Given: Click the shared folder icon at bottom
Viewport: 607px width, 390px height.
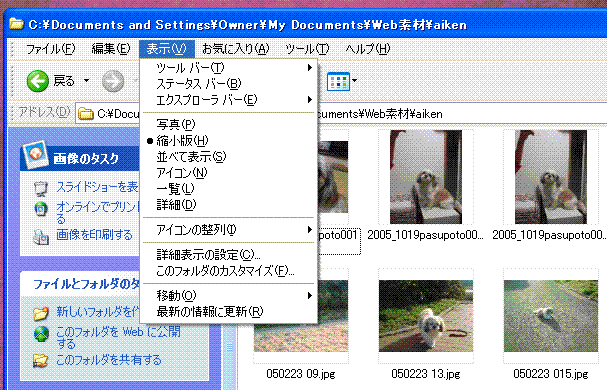Looking at the screenshot, I should point(41,361).
